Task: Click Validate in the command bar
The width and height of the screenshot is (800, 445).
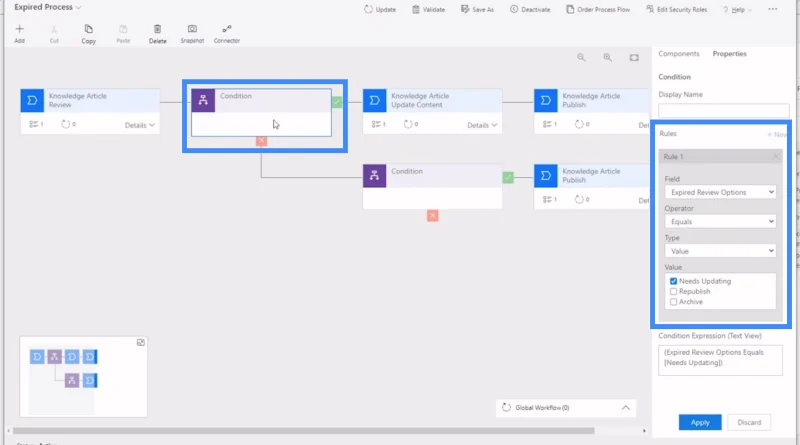Action: pyautogui.click(x=429, y=9)
